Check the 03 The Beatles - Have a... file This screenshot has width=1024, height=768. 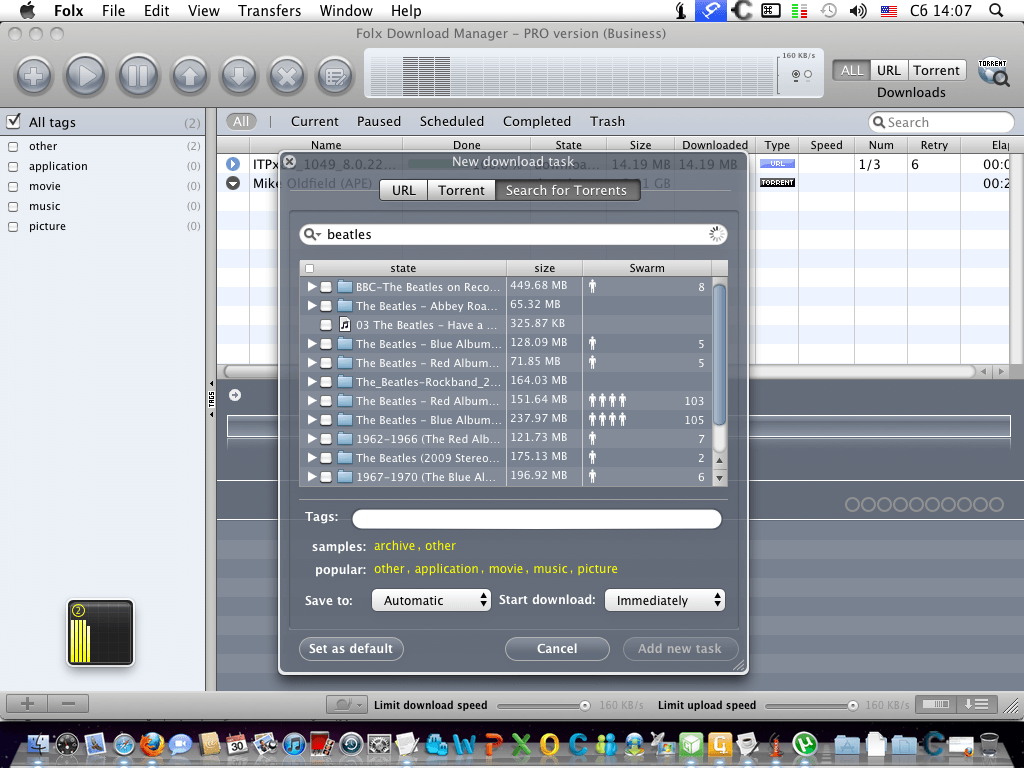point(326,325)
